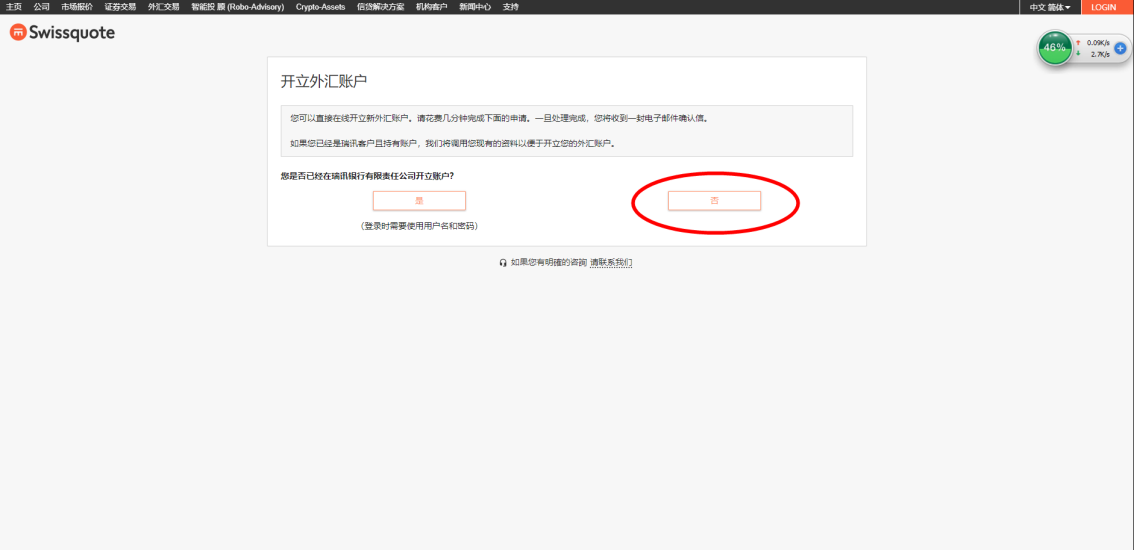This screenshot has height=550, width=1134.
Task: Open the 市场报价 menu item
Action: click(x=77, y=7)
